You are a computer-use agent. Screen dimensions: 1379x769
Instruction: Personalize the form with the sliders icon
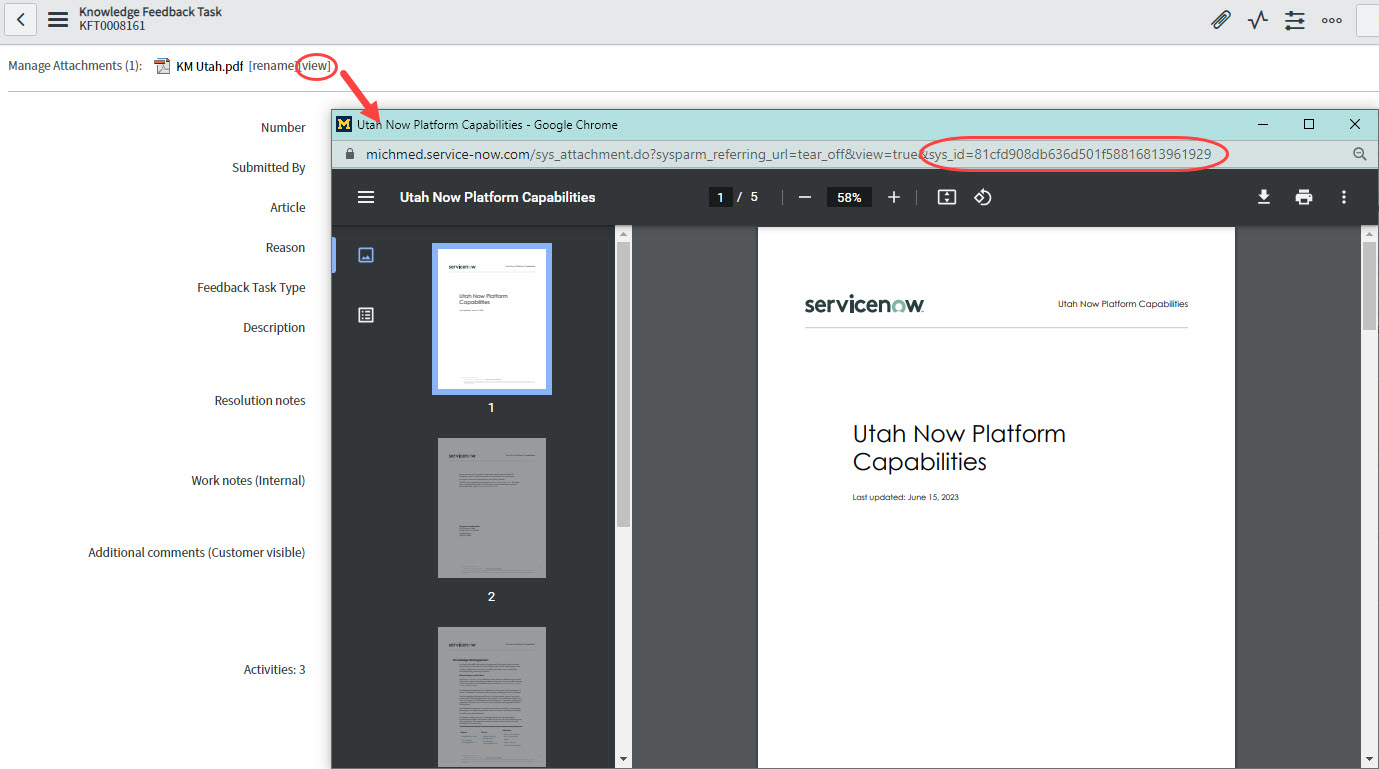[x=1294, y=20]
